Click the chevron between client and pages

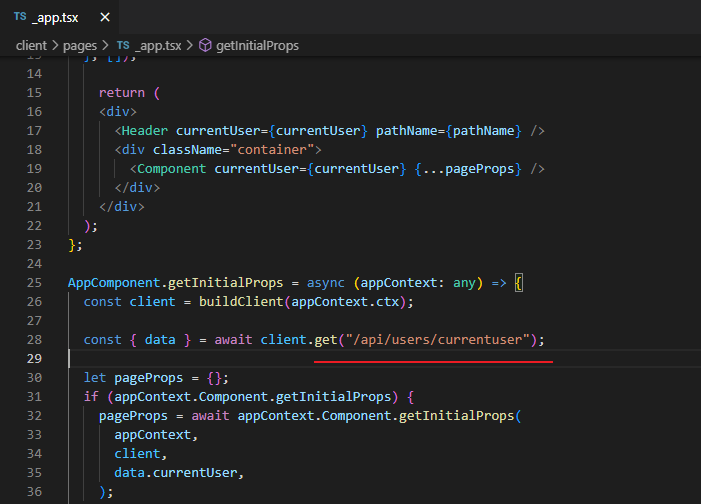pyautogui.click(x=57, y=45)
